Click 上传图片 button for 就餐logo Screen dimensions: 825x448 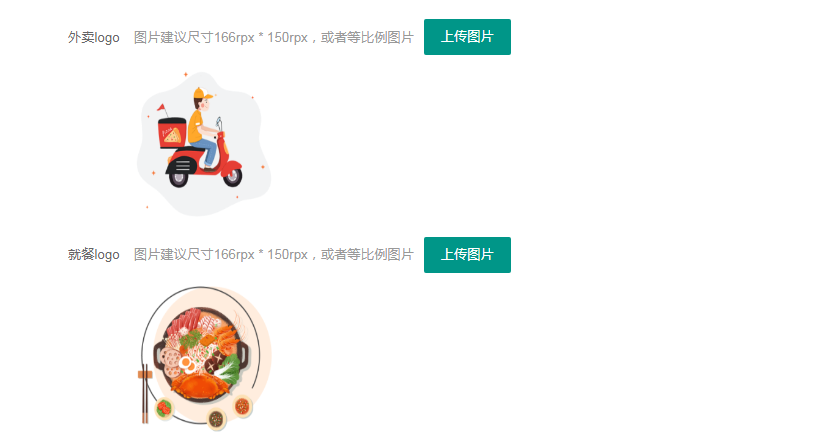pyautogui.click(x=467, y=255)
